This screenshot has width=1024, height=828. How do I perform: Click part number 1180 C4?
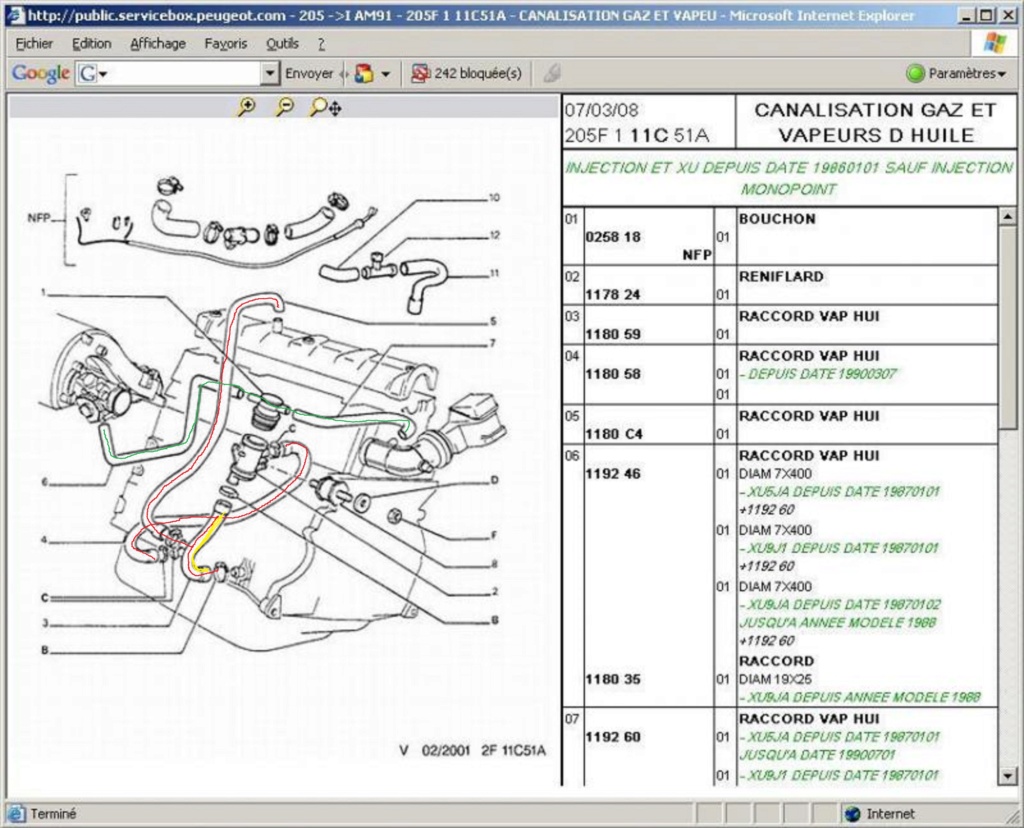(x=614, y=434)
